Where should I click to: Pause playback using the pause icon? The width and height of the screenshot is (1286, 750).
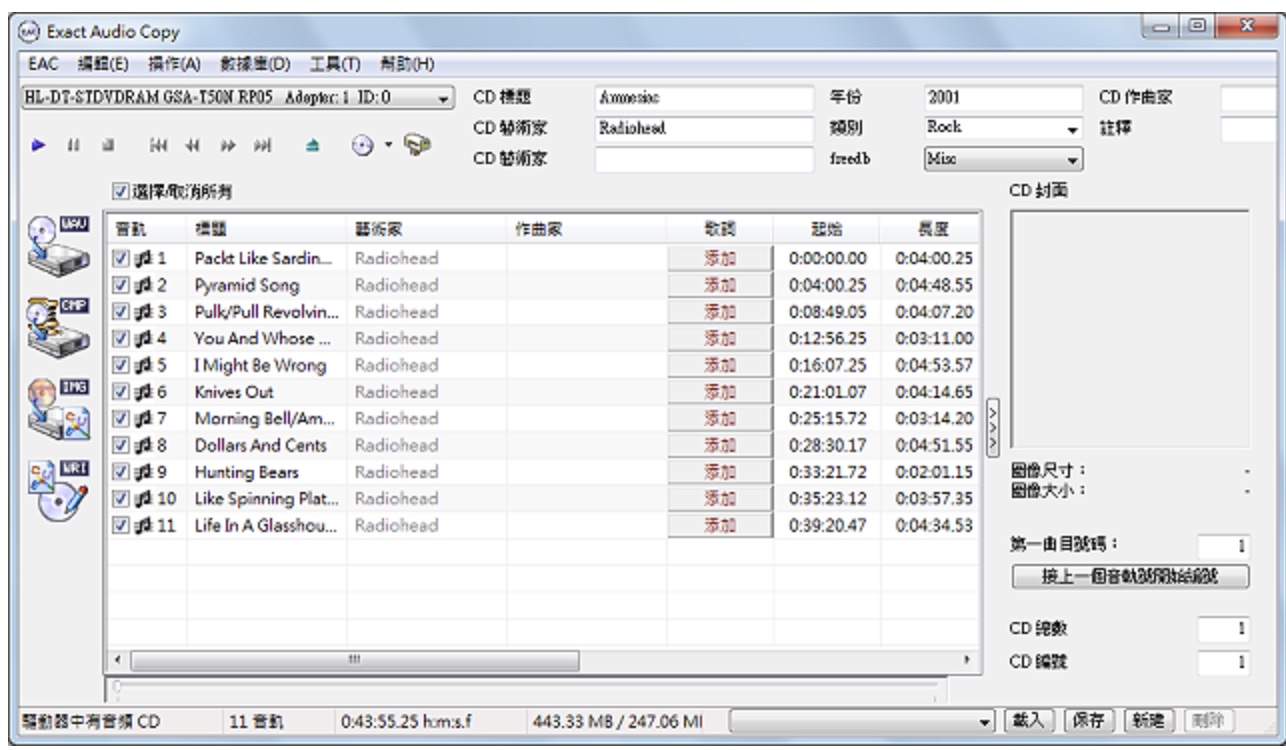pyautogui.click(x=72, y=144)
